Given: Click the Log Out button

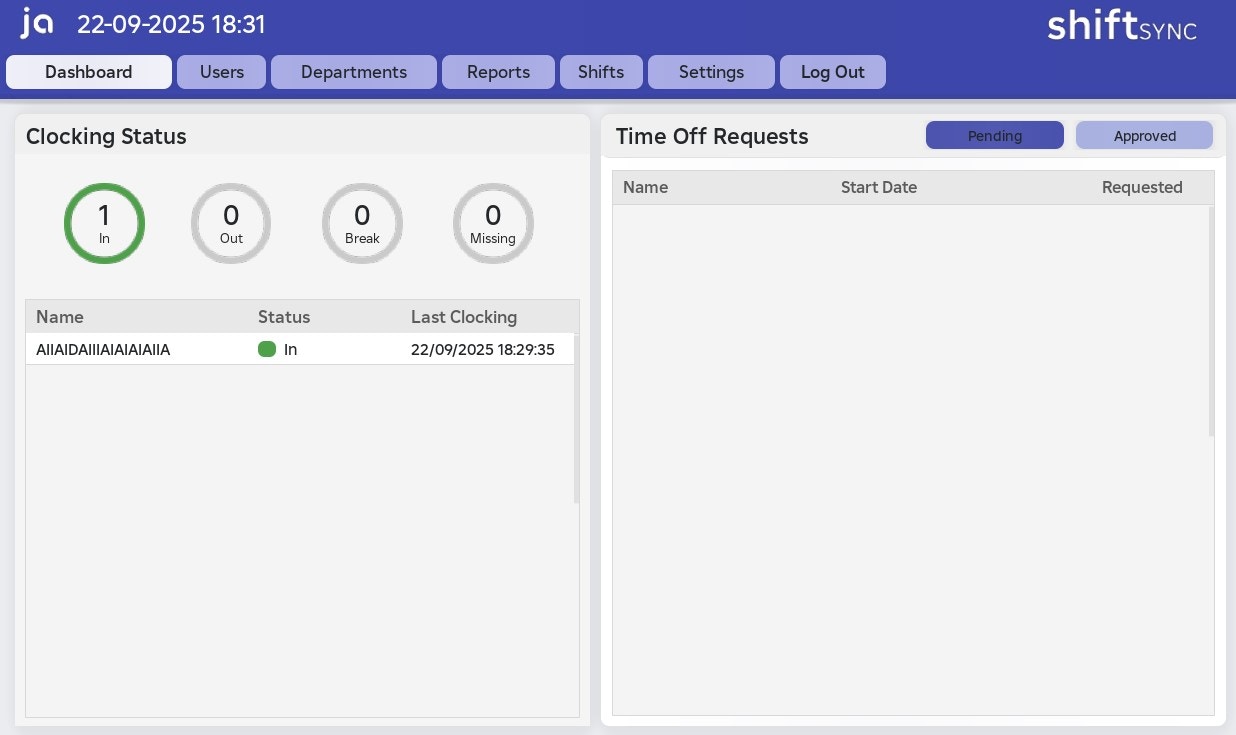Looking at the screenshot, I should pos(833,72).
